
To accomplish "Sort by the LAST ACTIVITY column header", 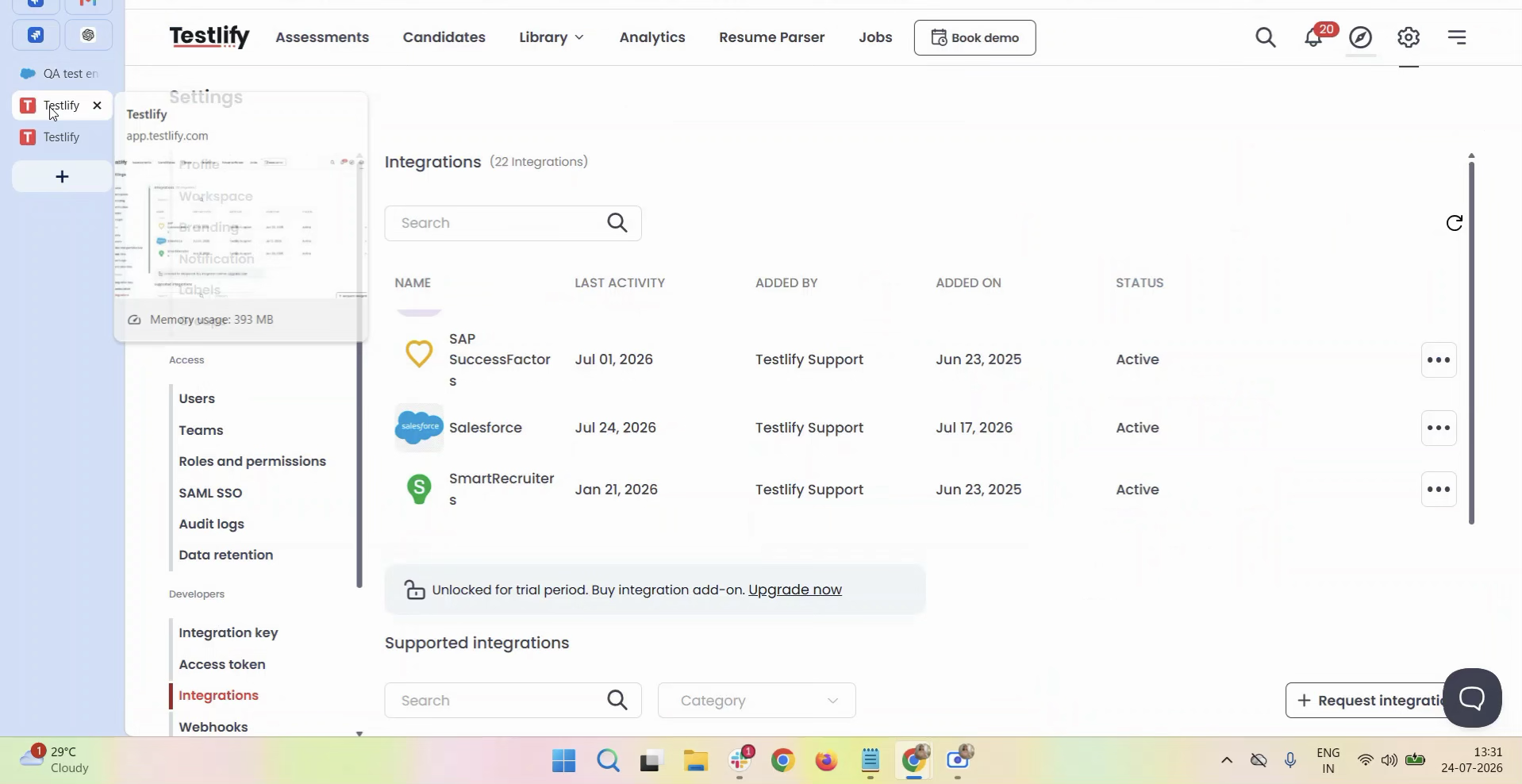I will 620,282.
